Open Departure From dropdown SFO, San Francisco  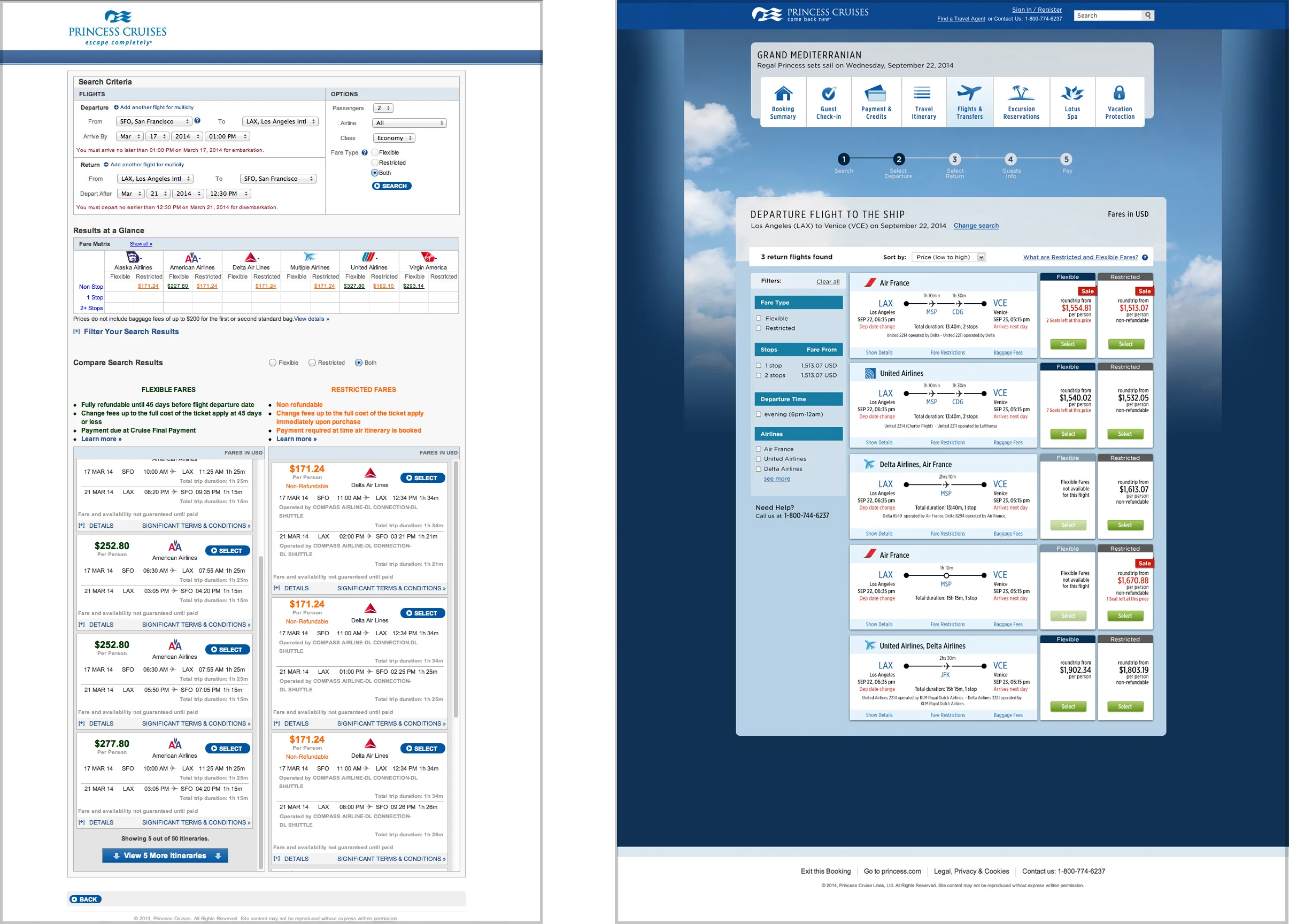[x=154, y=121]
